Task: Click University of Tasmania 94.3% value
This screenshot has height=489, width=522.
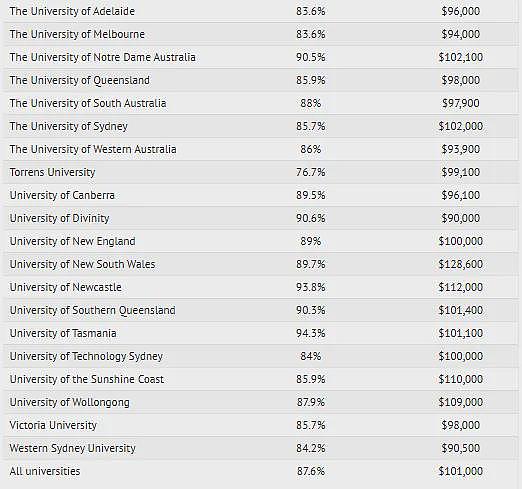Action: click(x=311, y=333)
